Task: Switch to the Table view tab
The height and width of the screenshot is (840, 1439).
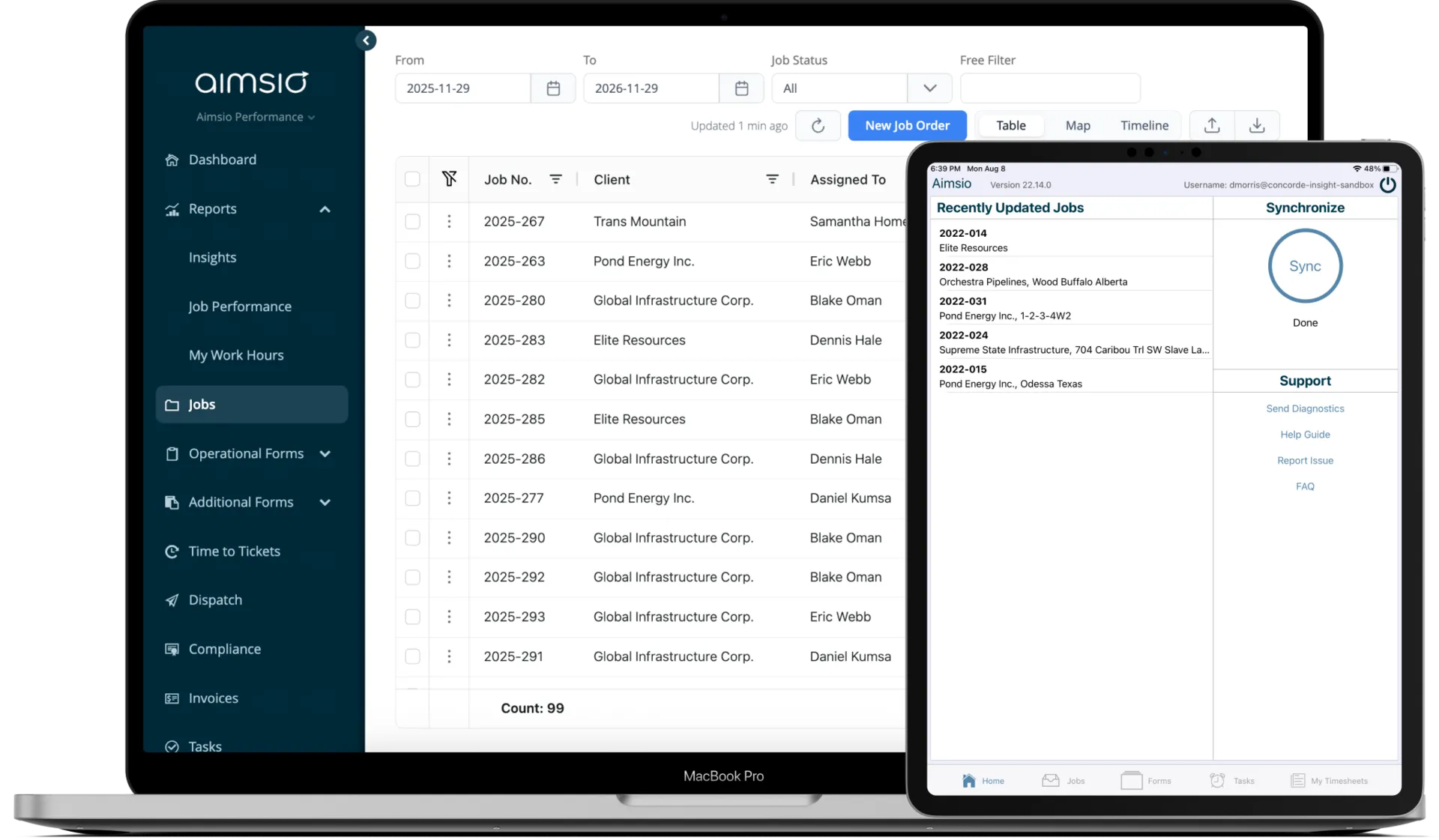Action: 1010,126
